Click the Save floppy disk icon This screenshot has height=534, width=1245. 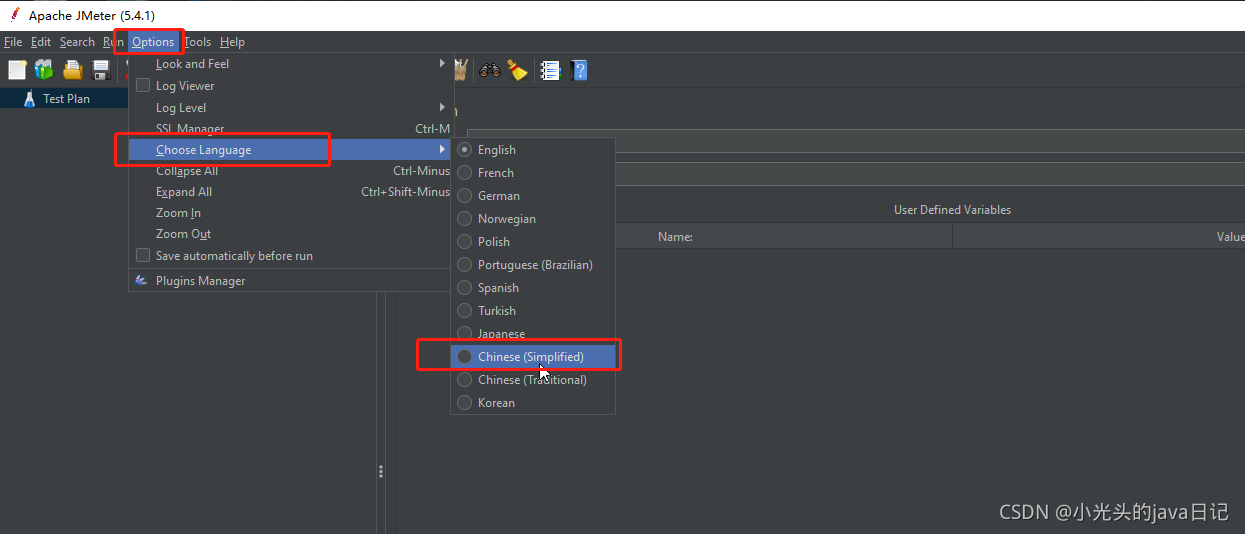[x=101, y=70]
